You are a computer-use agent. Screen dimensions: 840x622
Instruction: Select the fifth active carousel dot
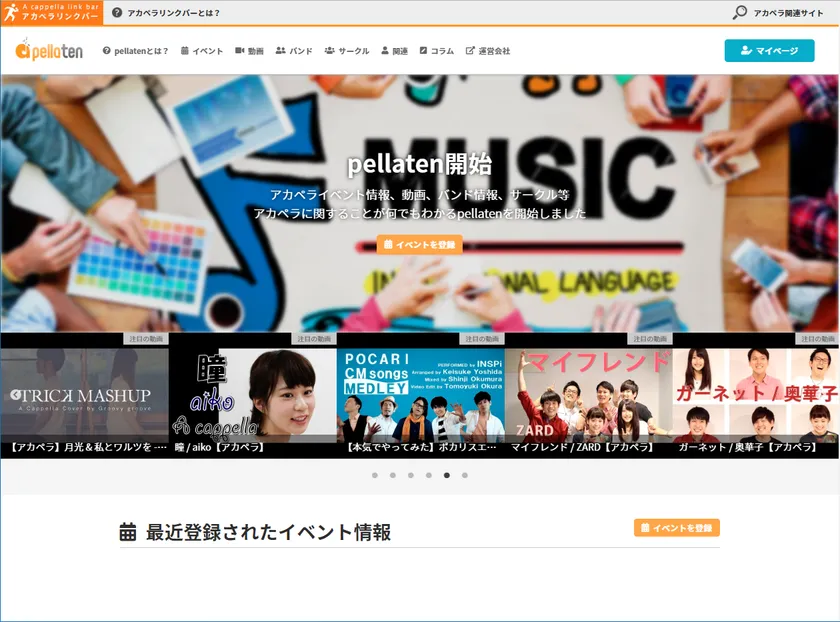point(447,475)
